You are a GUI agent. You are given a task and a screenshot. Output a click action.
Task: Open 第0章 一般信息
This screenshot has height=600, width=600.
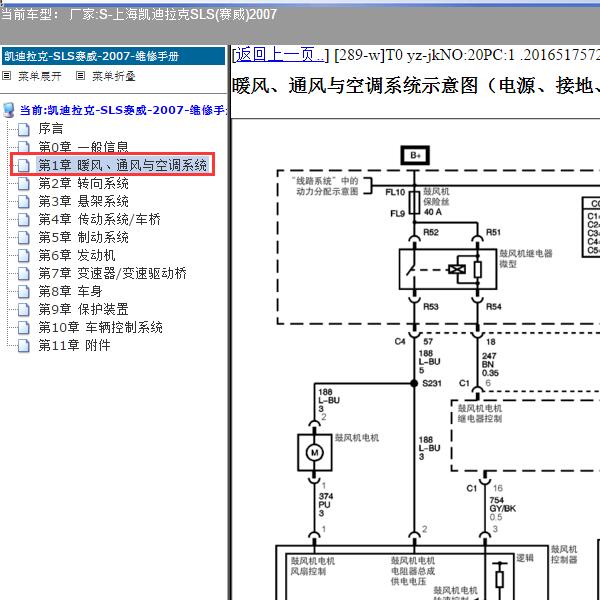coord(83,147)
